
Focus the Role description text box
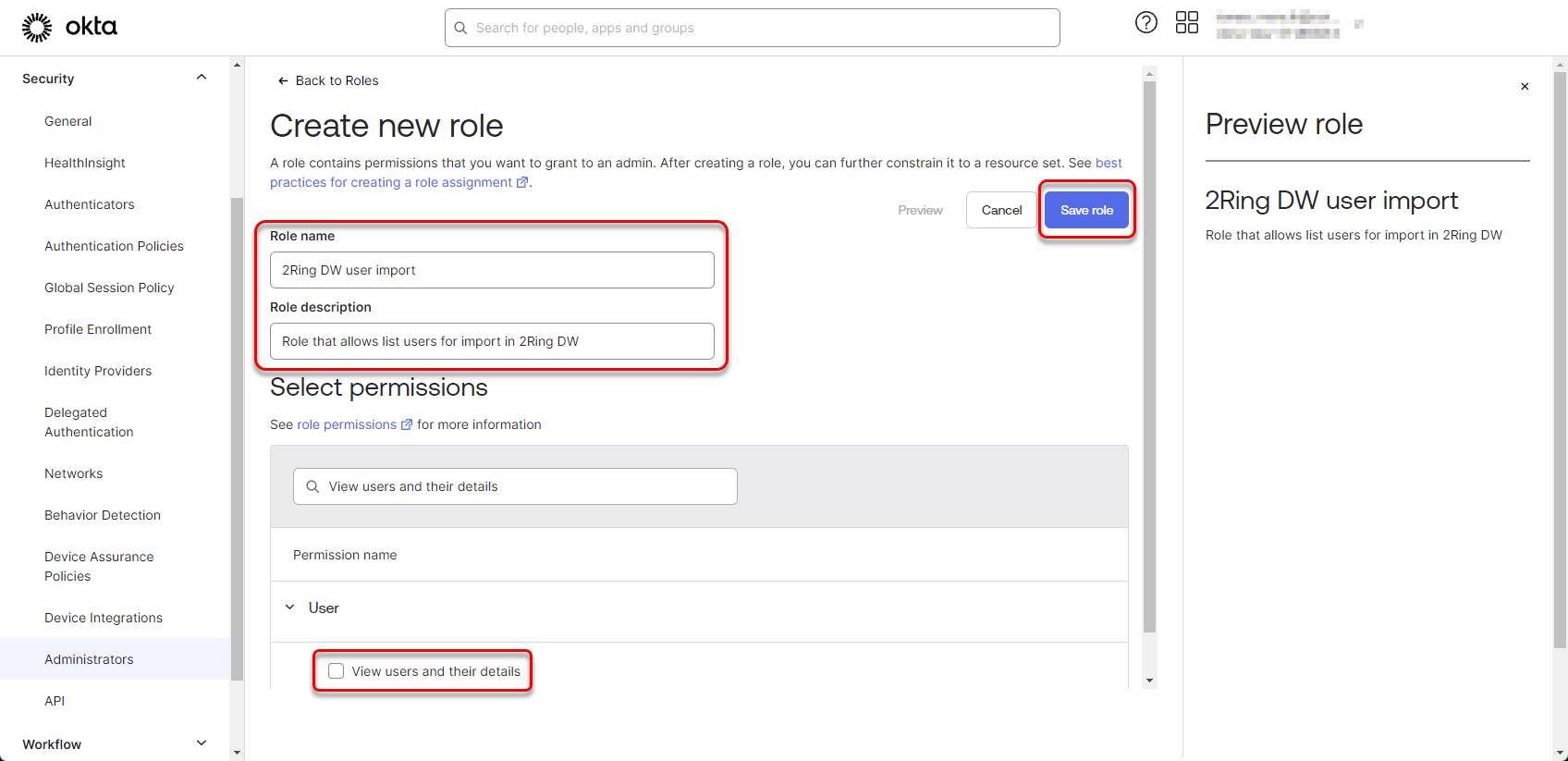tap(492, 341)
